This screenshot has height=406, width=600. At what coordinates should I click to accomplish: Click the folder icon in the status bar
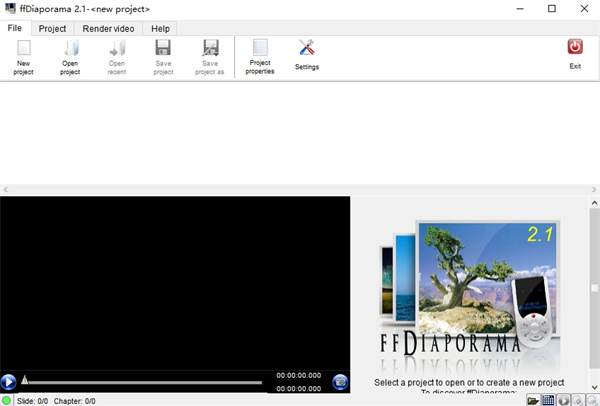coord(534,400)
